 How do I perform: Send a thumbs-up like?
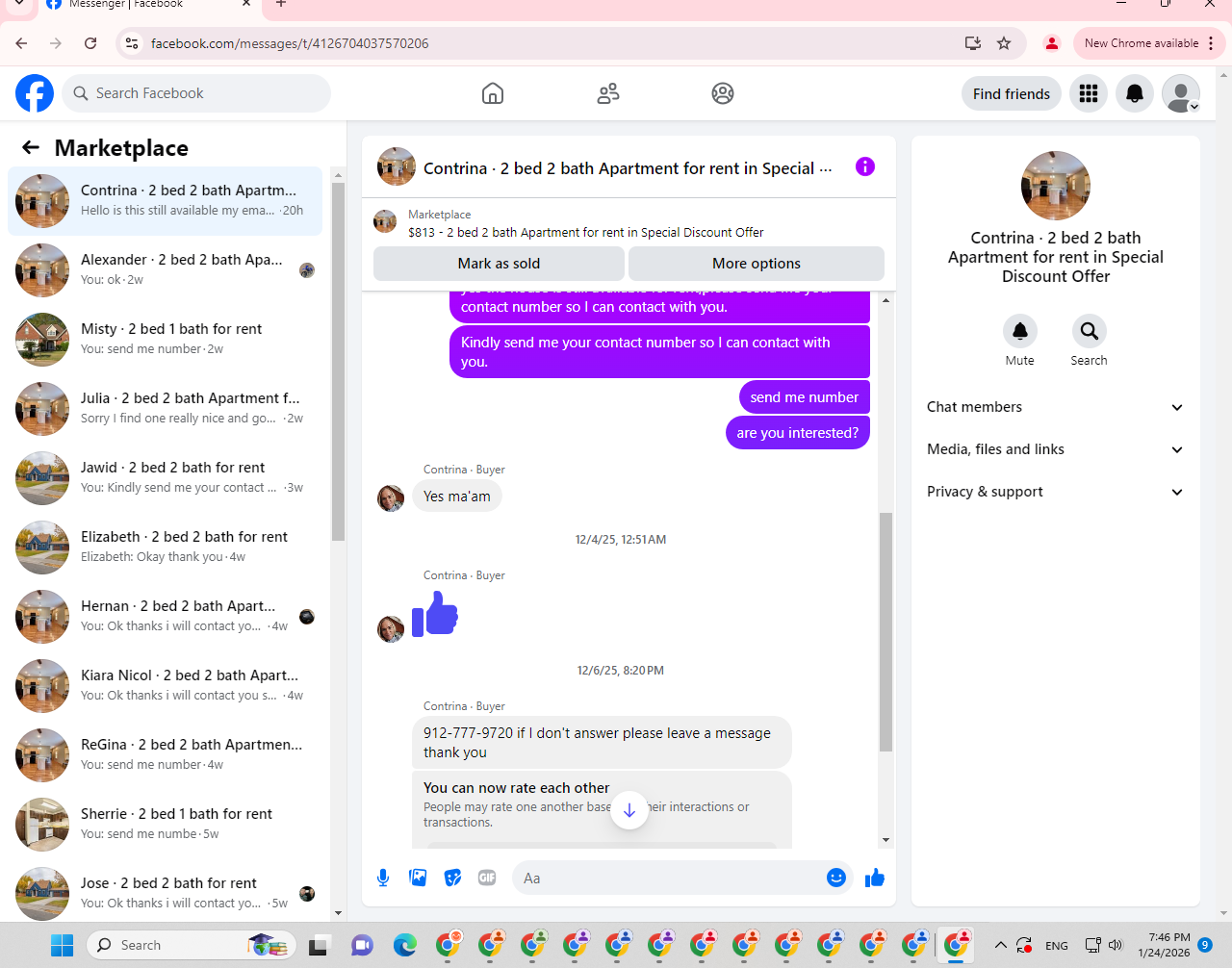(875, 878)
